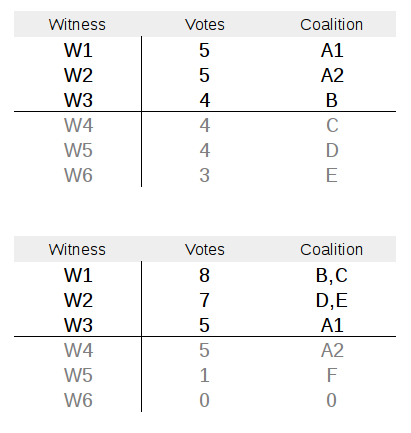This screenshot has height=433, width=411.
Task: Select the B,C coalition cell
Action: click(332, 275)
